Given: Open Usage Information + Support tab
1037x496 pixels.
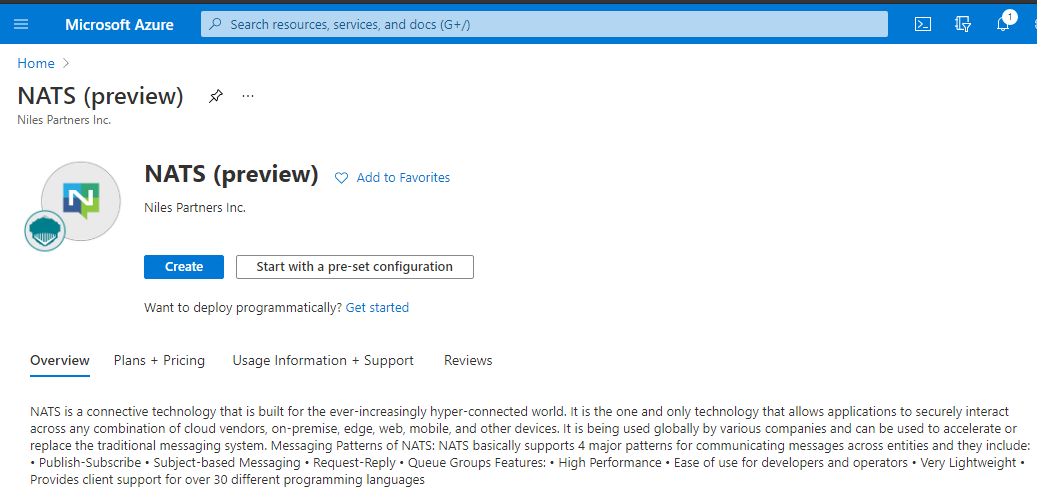Looking at the screenshot, I should [x=323, y=360].
